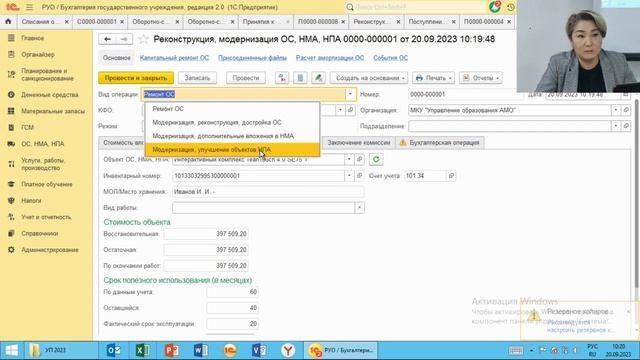Open linked object for Объект ОС field
This screenshot has width=640, height=360.
coord(360,159)
